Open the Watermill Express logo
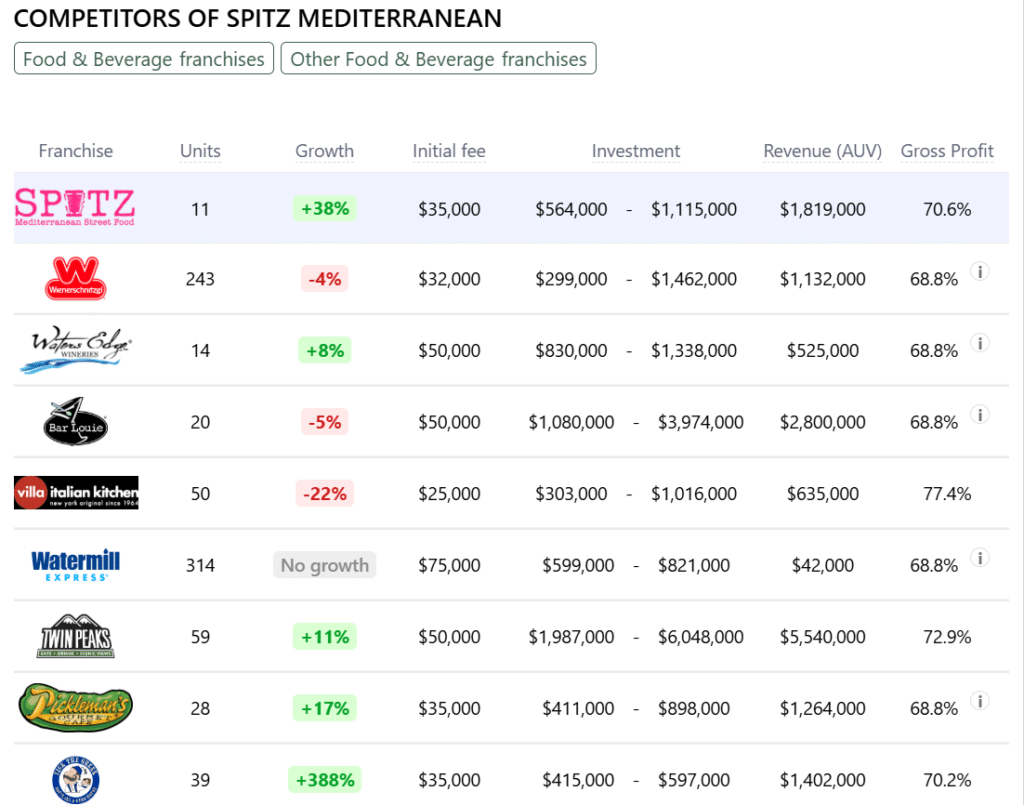This screenshot has width=1024, height=805. pyautogui.click(x=76, y=565)
